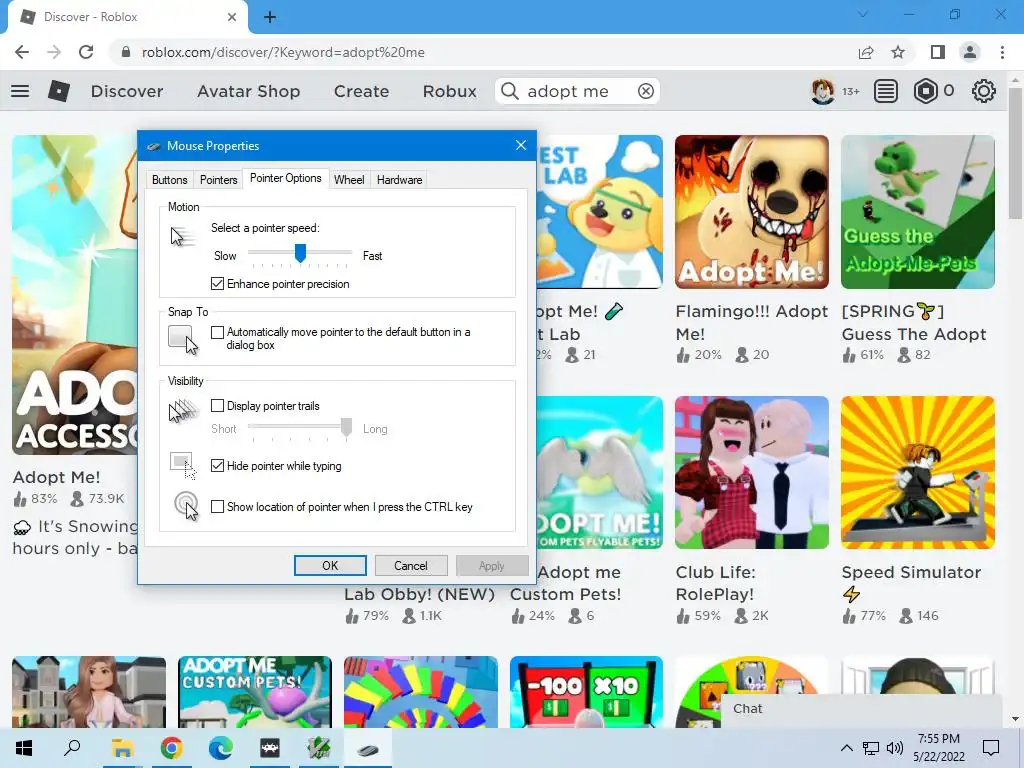The image size is (1024, 768).
Task: Open Avatar Shop in Roblox navigation
Action: pyautogui.click(x=248, y=91)
